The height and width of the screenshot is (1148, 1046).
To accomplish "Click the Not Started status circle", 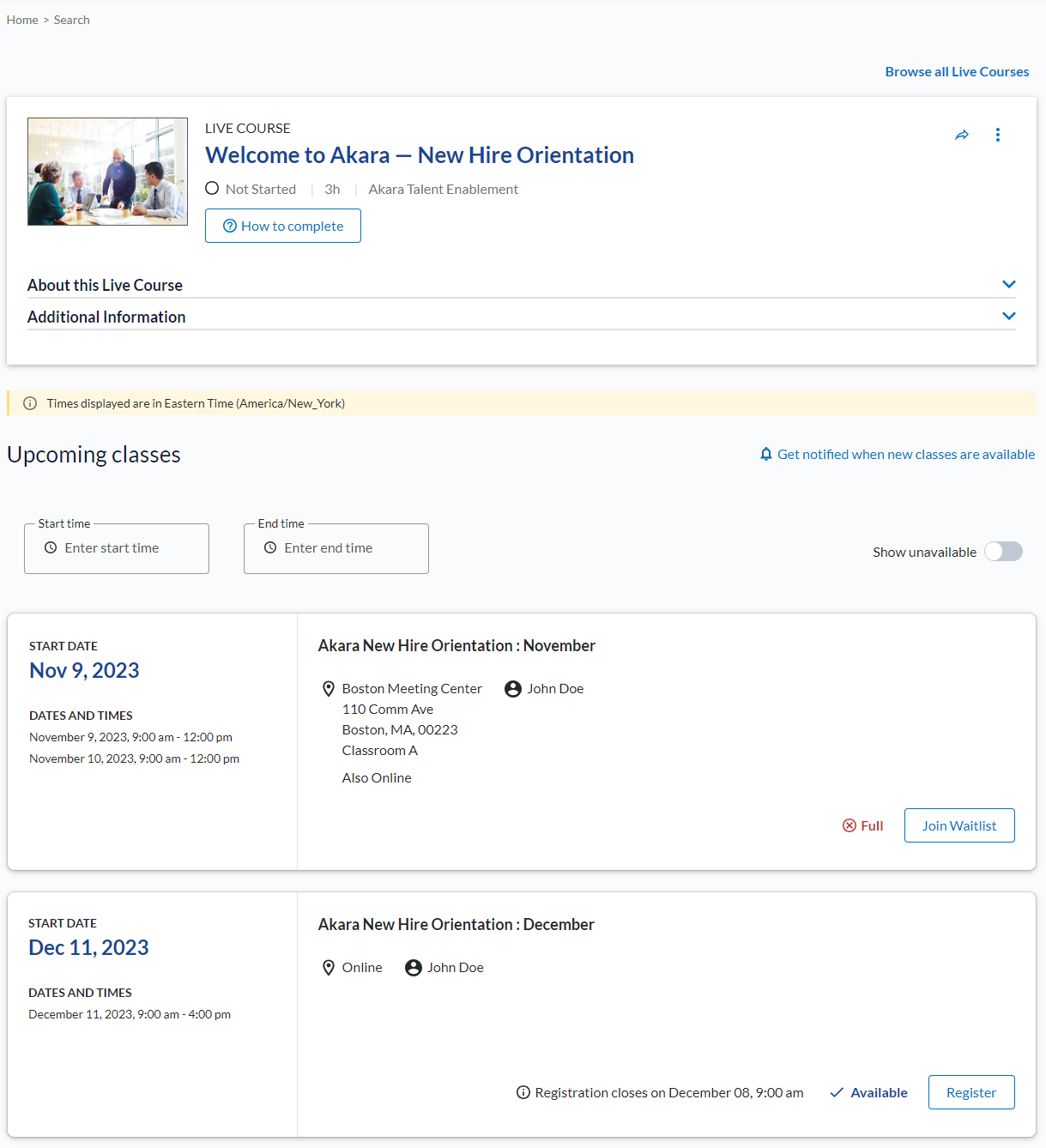I will 212,188.
